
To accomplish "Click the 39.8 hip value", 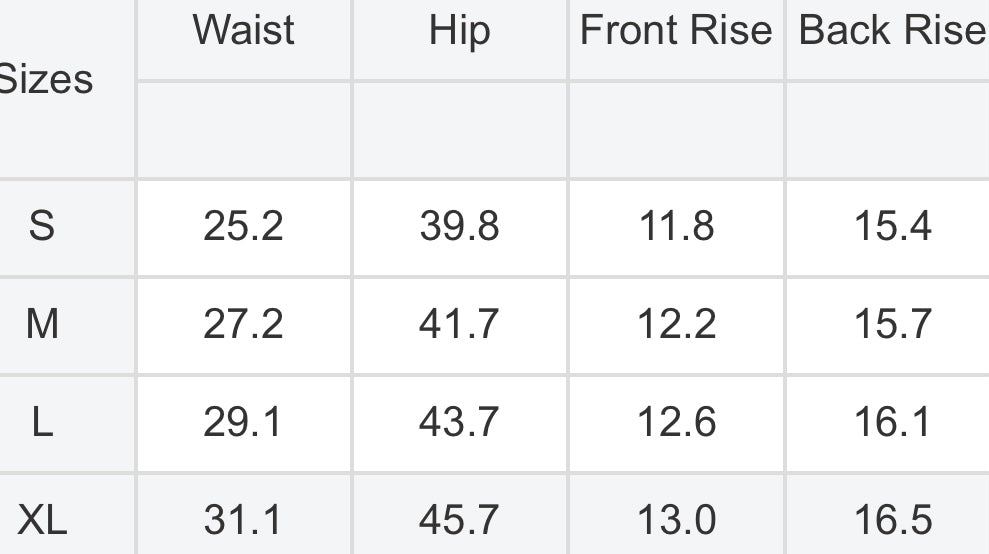I will [x=459, y=226].
